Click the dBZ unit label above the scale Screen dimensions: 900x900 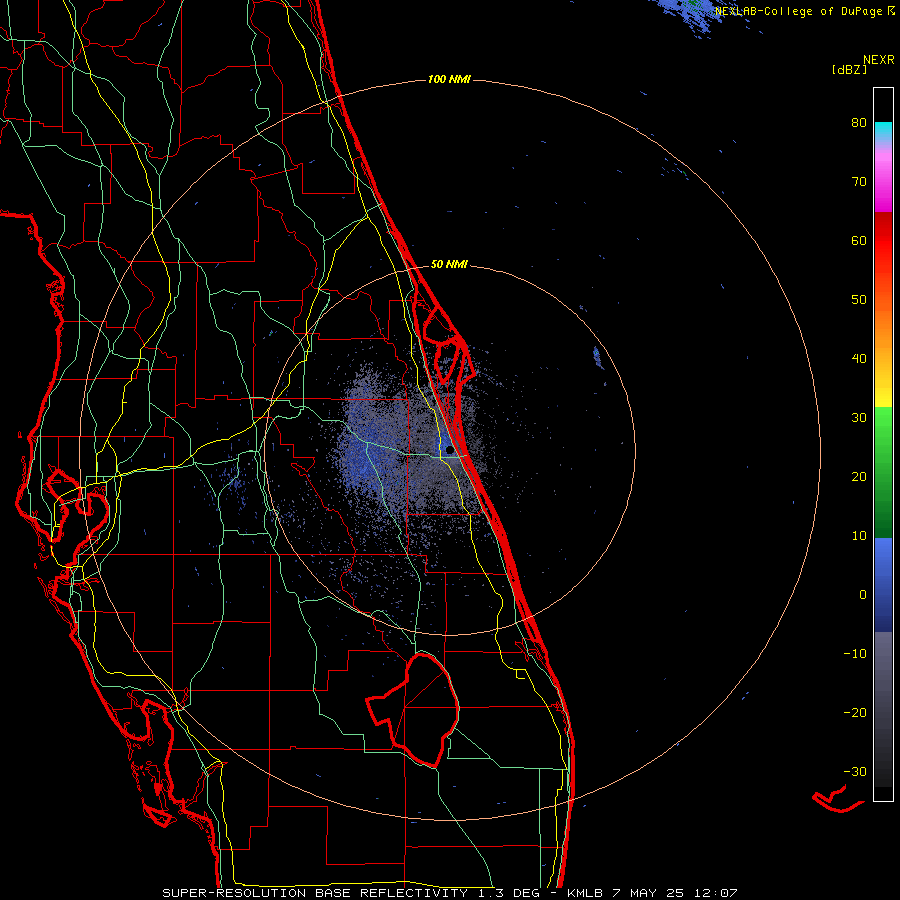[849, 69]
